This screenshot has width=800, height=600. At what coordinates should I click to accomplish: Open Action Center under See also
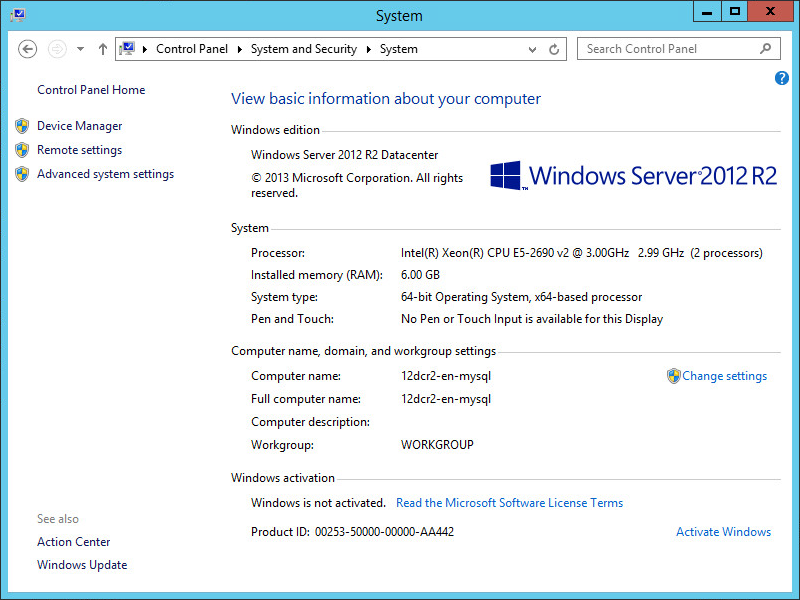tap(73, 542)
